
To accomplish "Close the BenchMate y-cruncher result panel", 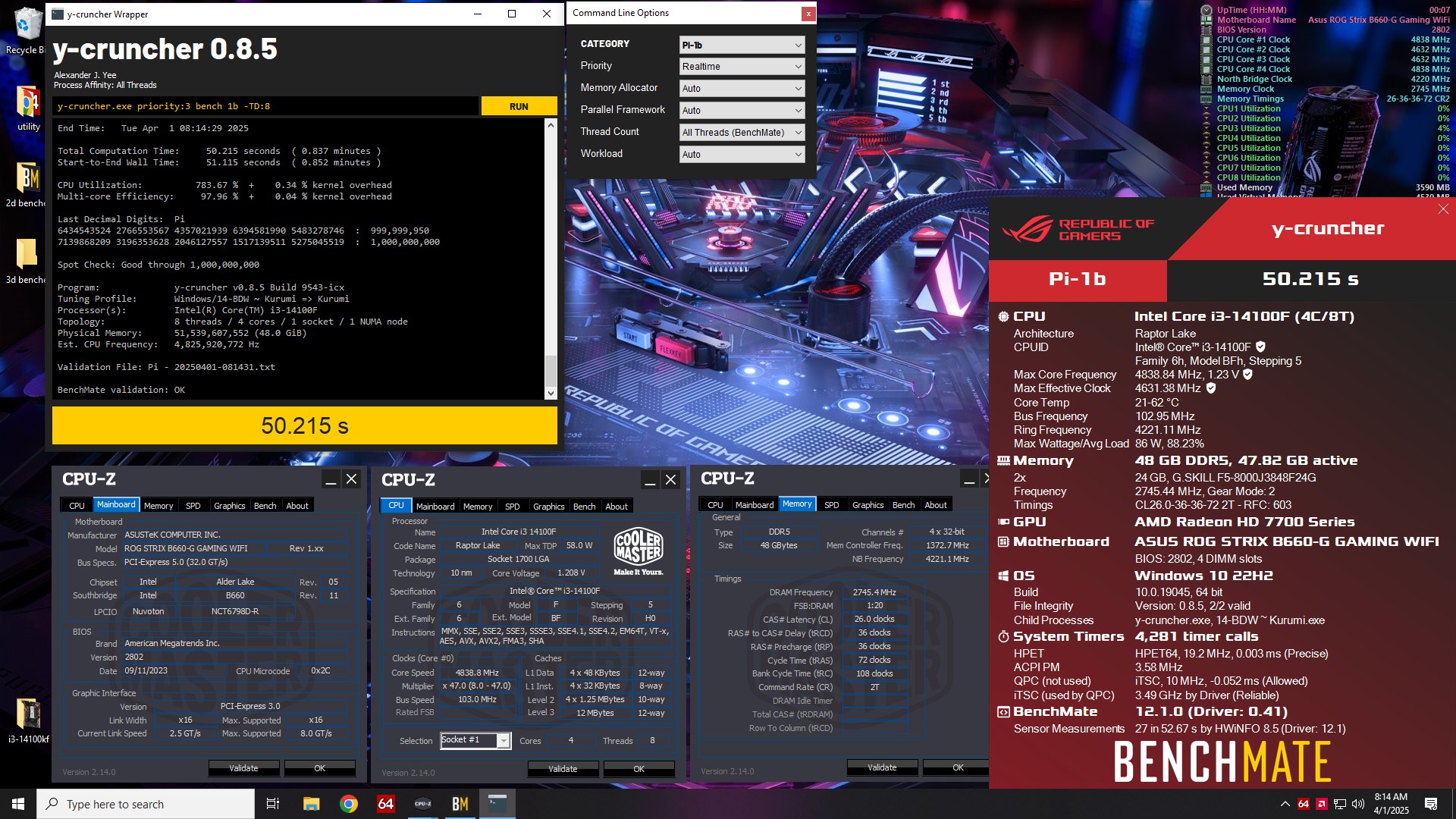I will point(1443,209).
